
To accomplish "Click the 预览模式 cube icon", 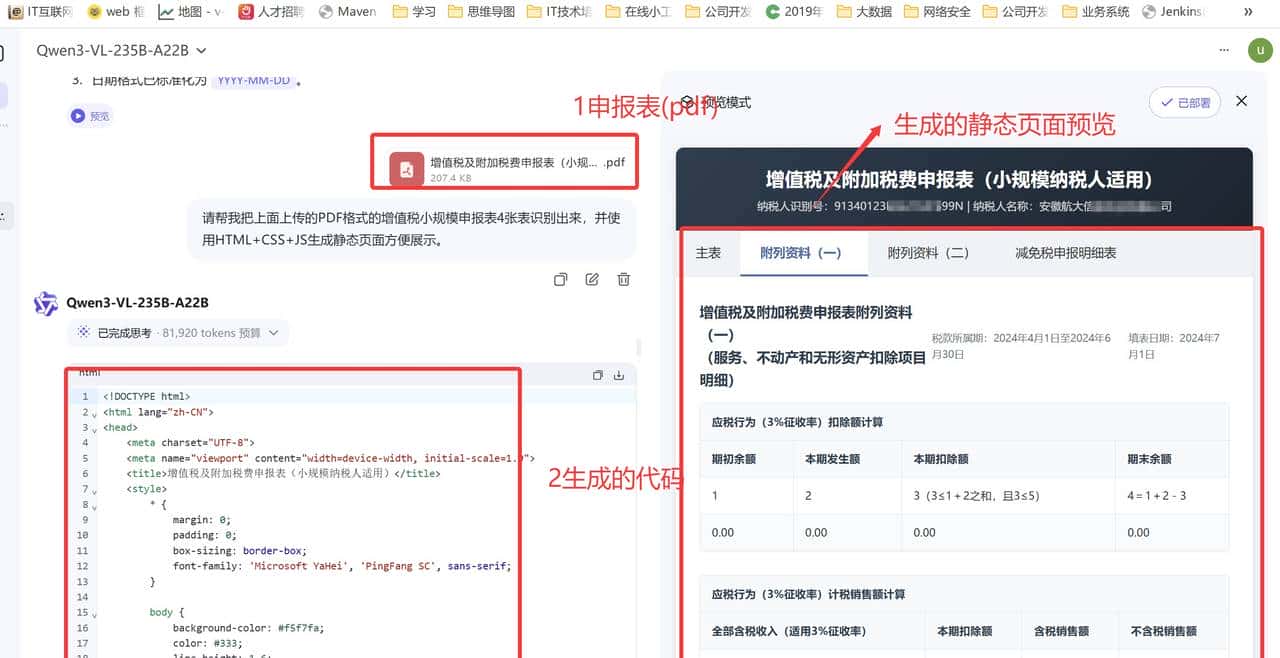I will pyautogui.click(x=687, y=100).
